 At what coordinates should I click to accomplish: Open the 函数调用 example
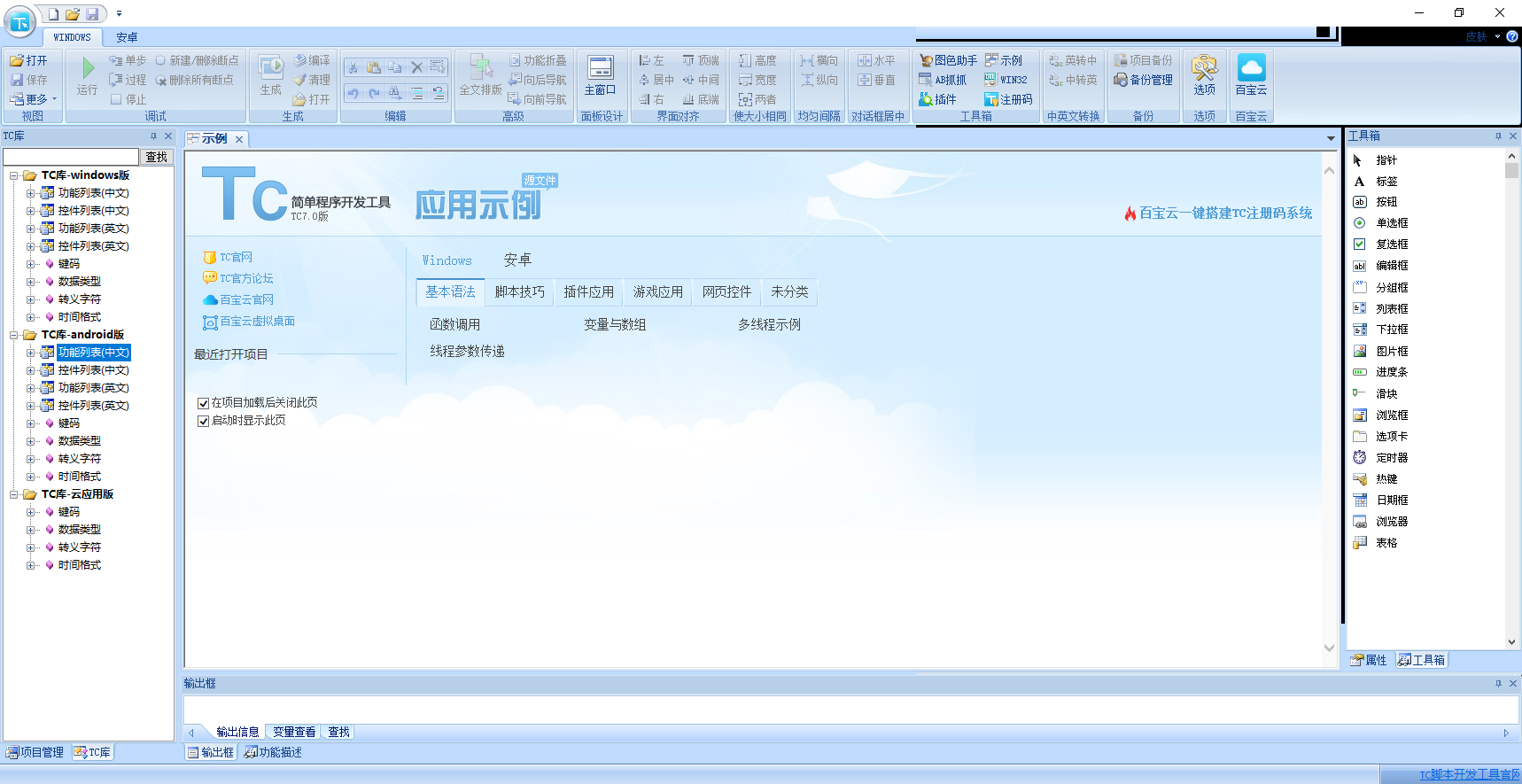pyautogui.click(x=455, y=325)
